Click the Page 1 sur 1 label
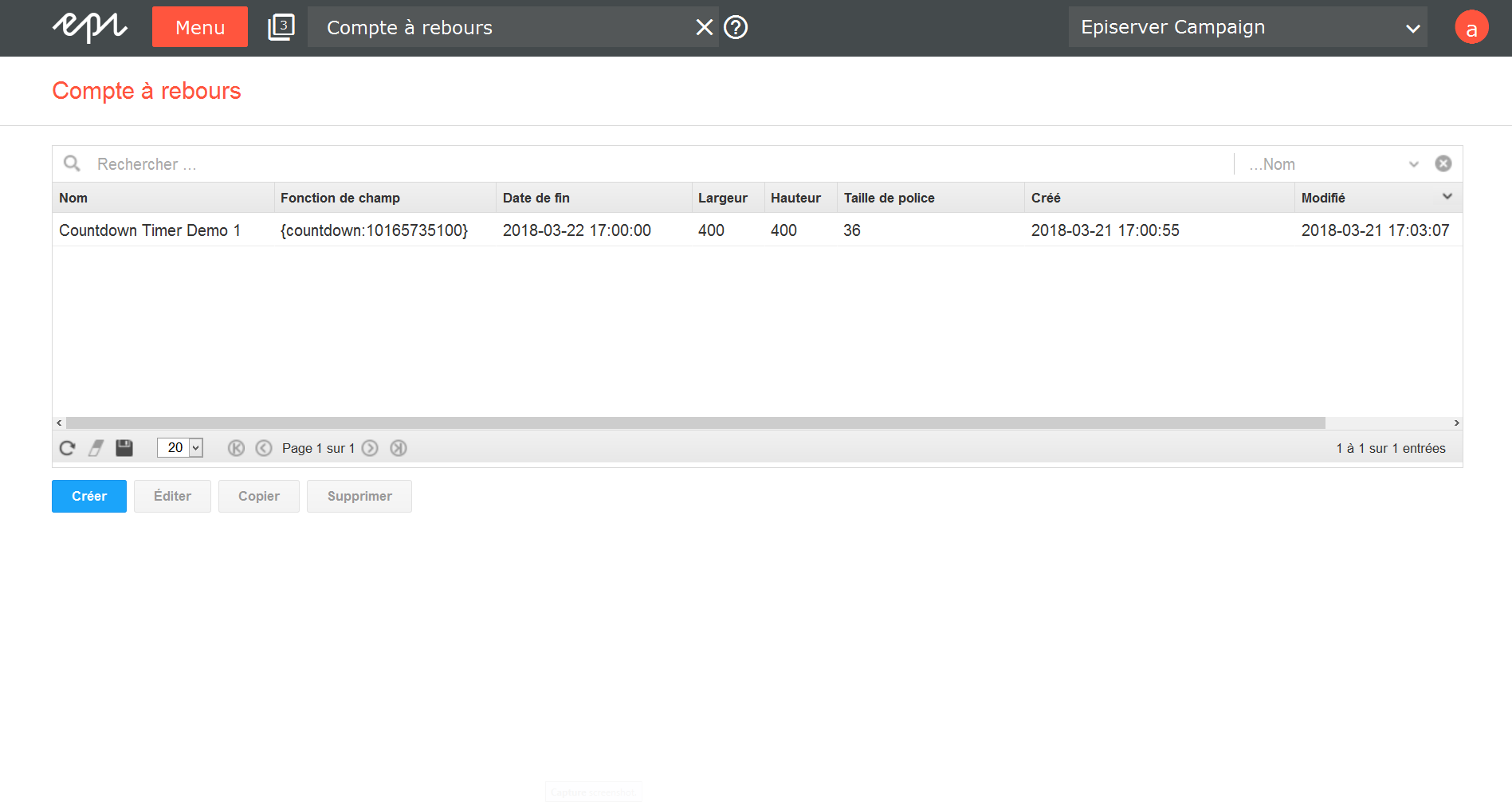 318,448
